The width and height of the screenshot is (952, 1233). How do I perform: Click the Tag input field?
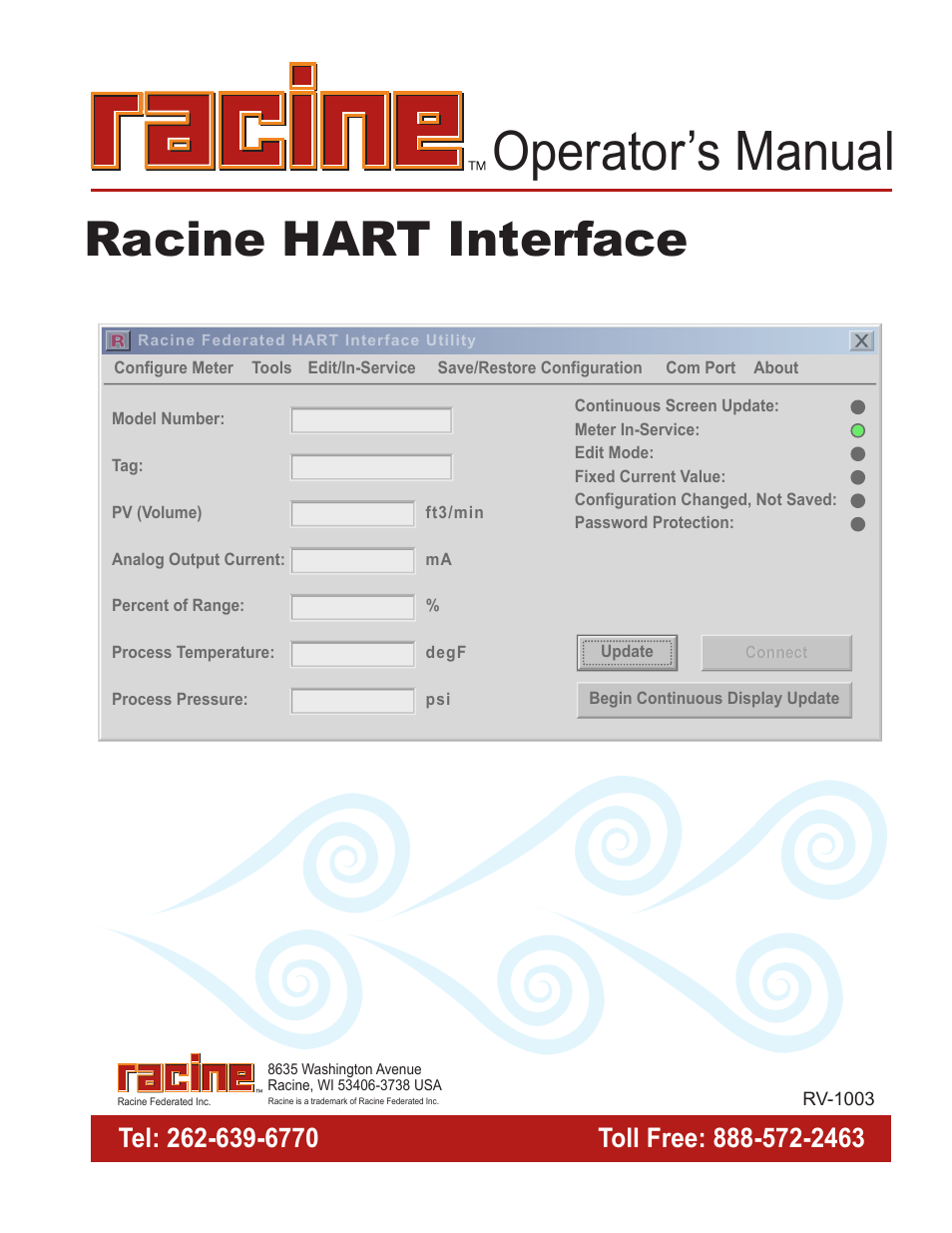tap(371, 467)
